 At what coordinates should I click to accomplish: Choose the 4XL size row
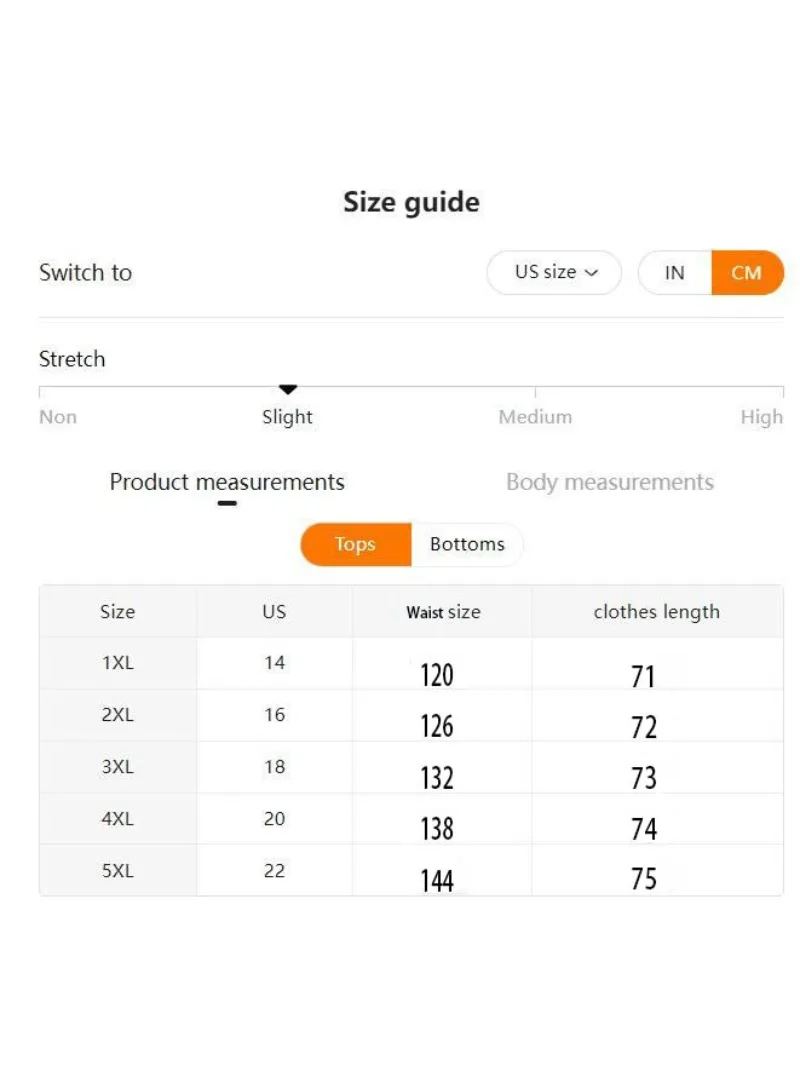tap(117, 819)
